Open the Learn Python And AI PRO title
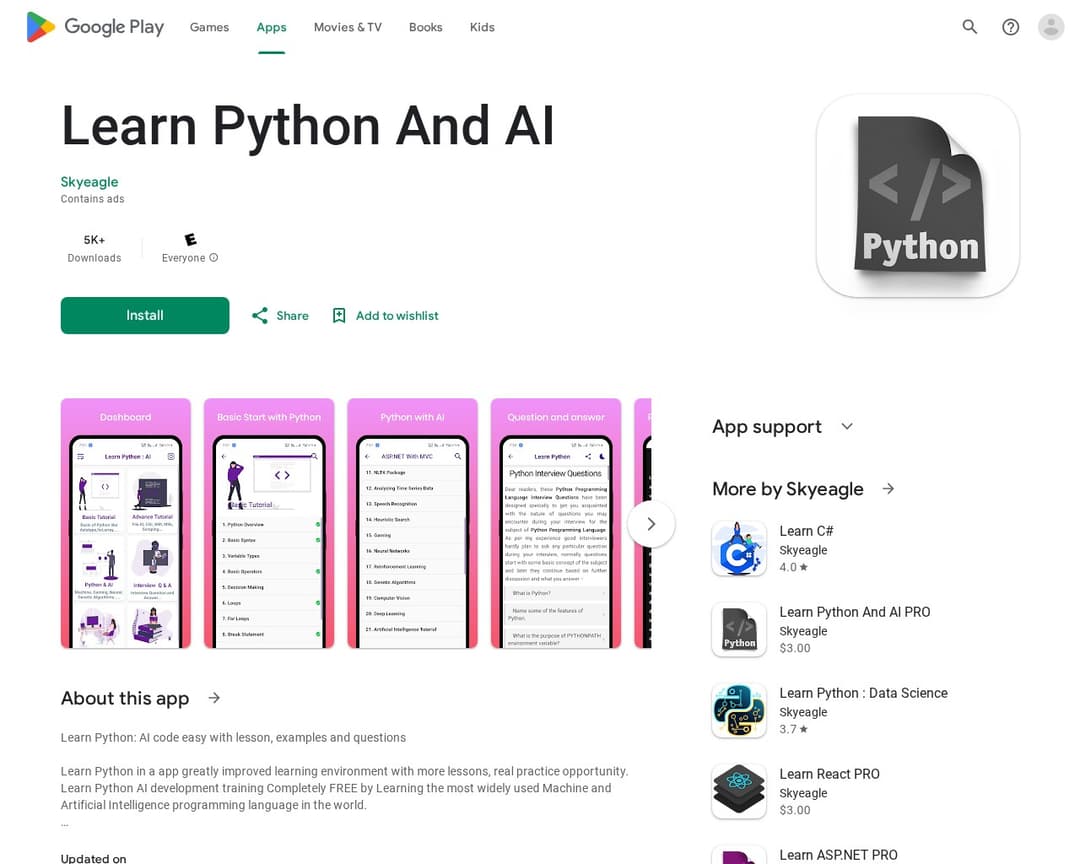Screen dimensions: 1080x864 tap(855, 612)
